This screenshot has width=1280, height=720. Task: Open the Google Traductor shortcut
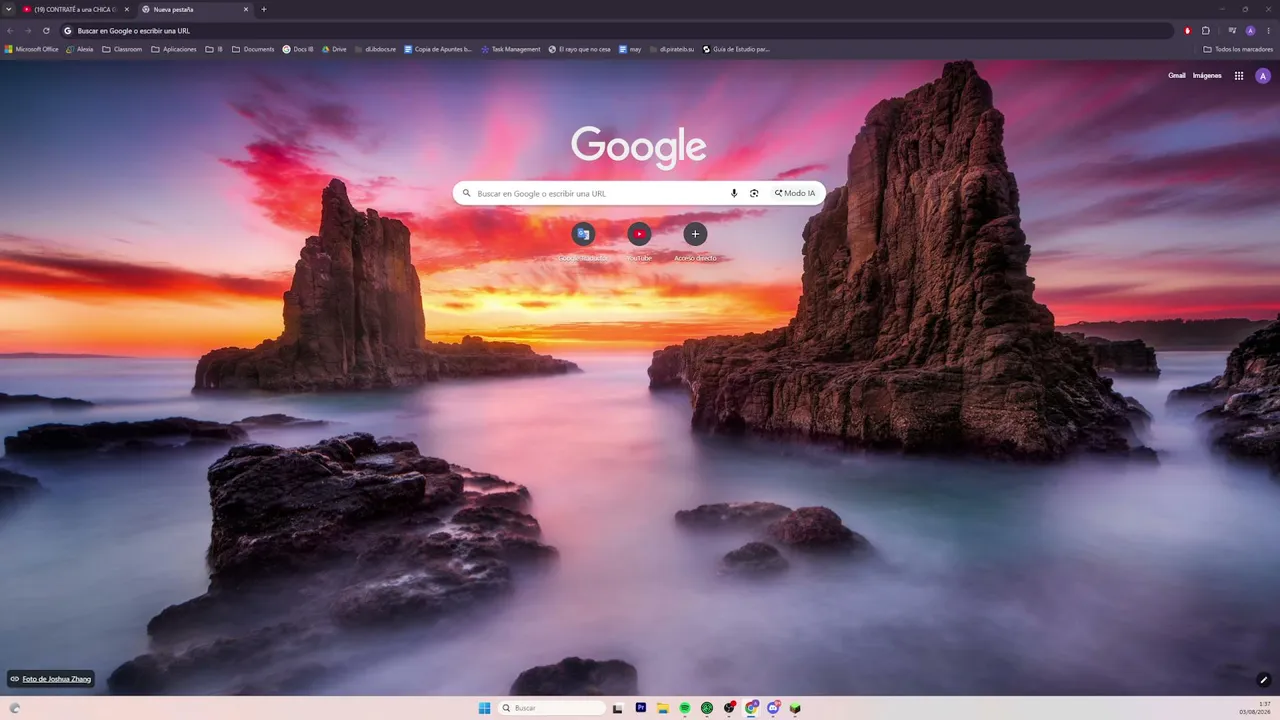(x=583, y=241)
